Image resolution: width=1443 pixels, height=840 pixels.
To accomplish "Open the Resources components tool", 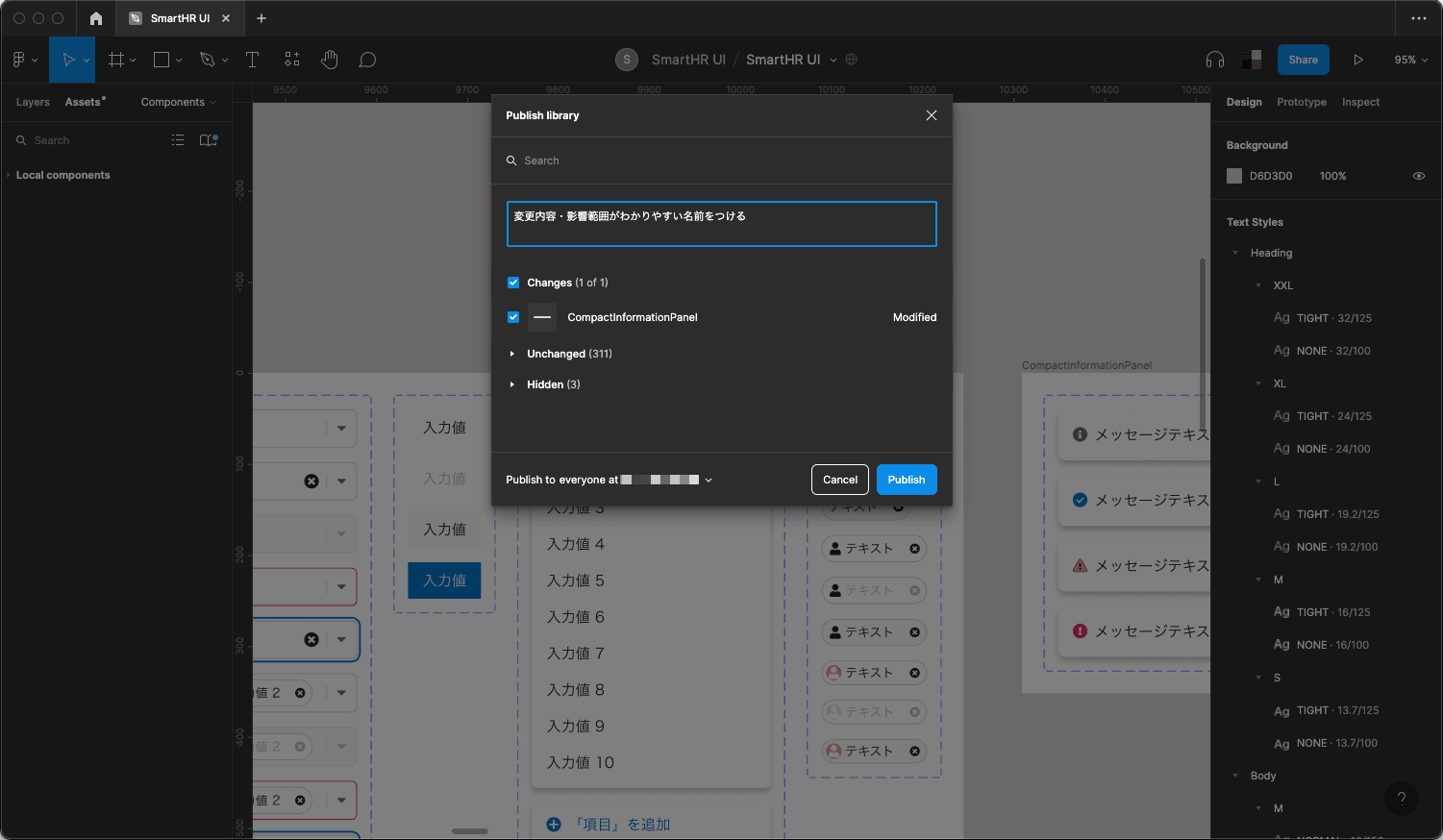I will point(292,60).
